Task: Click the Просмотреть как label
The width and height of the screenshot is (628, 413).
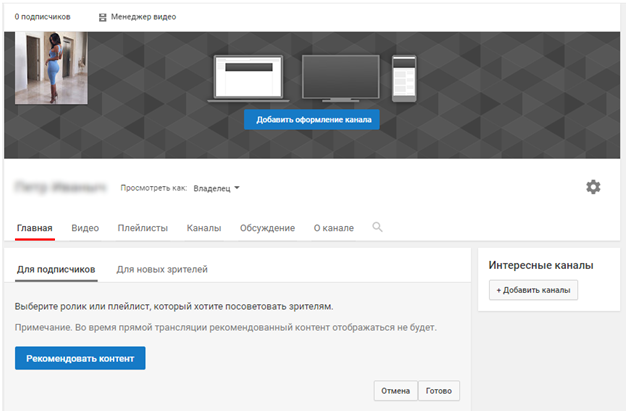Action: pyautogui.click(x=154, y=188)
